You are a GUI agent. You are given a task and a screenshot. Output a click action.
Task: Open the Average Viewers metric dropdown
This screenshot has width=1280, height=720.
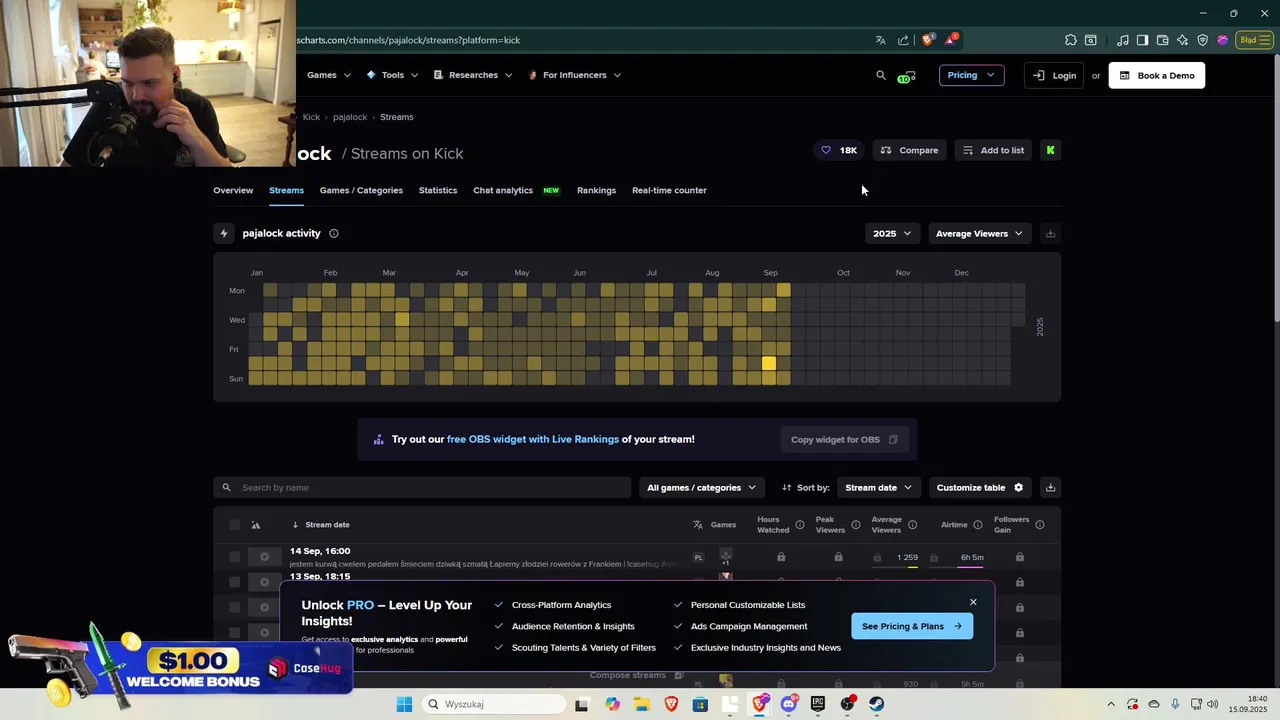click(x=979, y=233)
